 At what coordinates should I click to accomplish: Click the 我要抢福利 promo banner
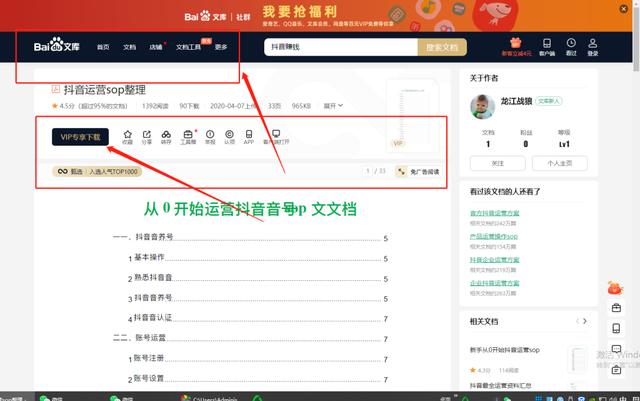[300, 11]
